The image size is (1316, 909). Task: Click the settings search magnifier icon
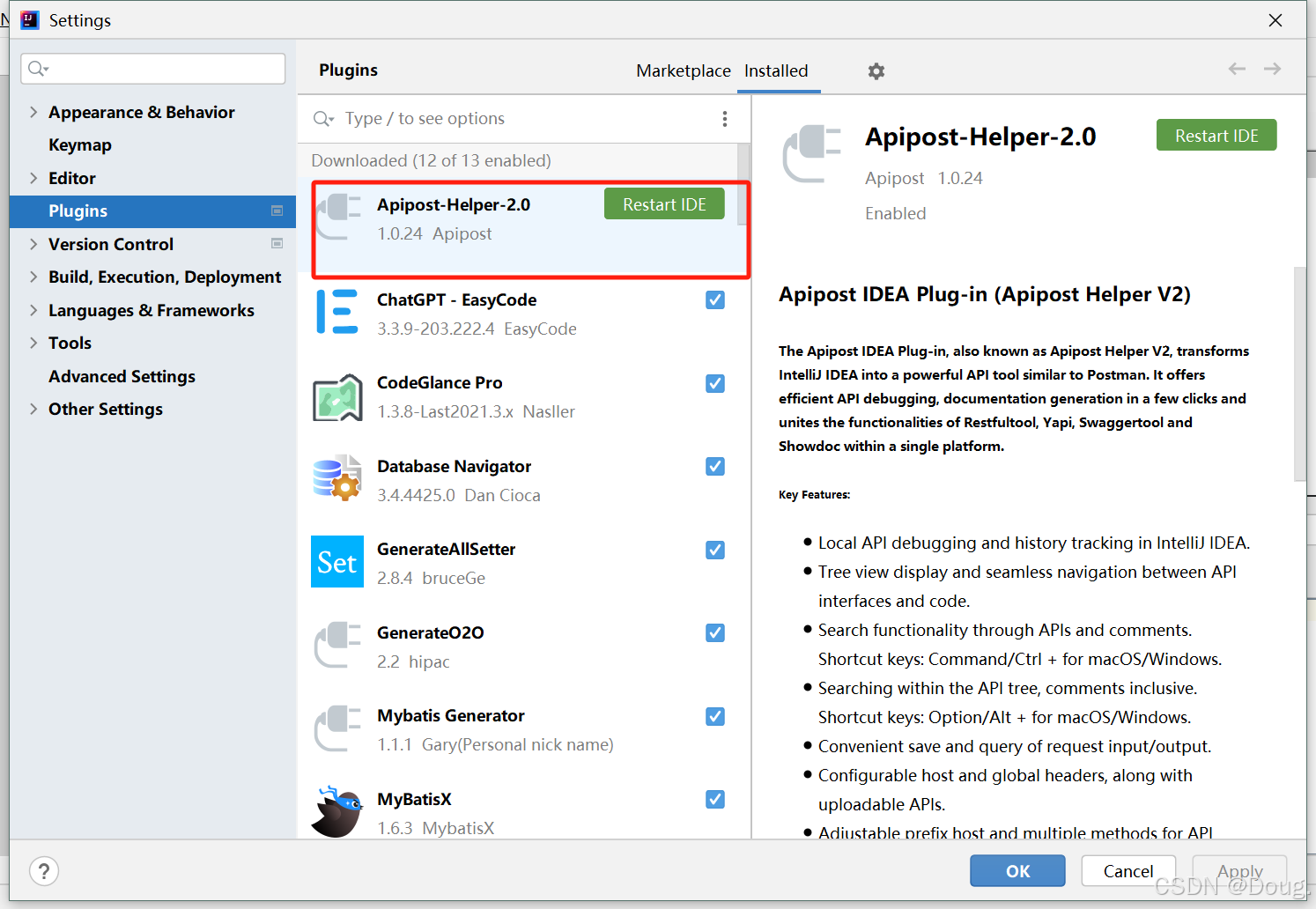pyautogui.click(x=37, y=69)
